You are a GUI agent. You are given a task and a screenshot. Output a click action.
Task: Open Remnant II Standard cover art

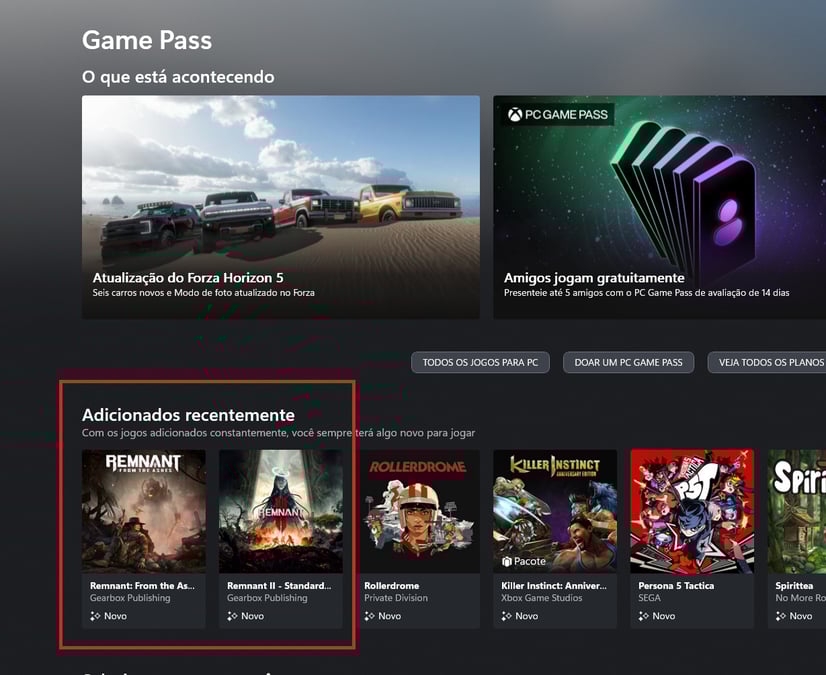pyautogui.click(x=281, y=511)
